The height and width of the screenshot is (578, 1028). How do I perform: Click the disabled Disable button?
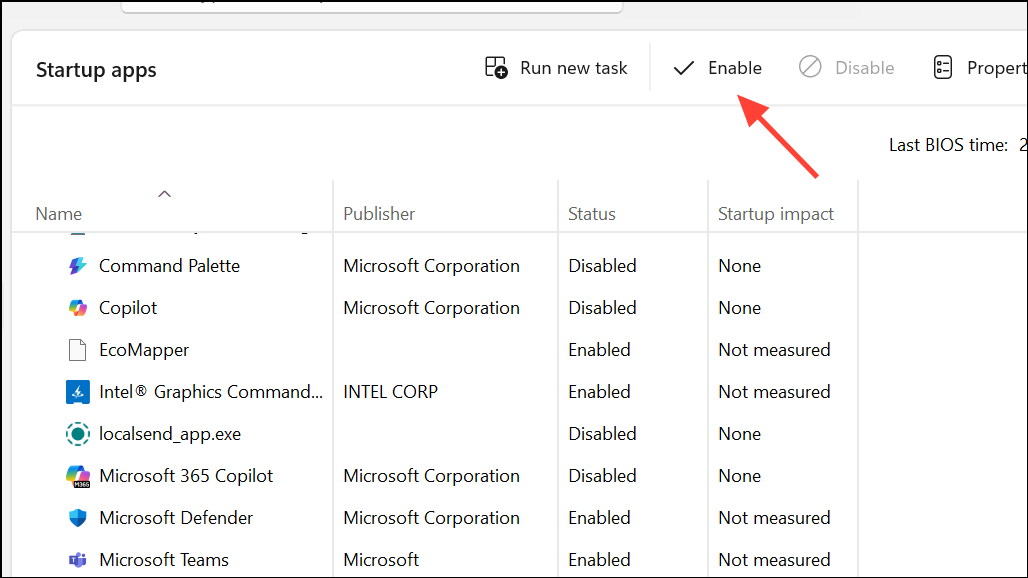(x=846, y=67)
